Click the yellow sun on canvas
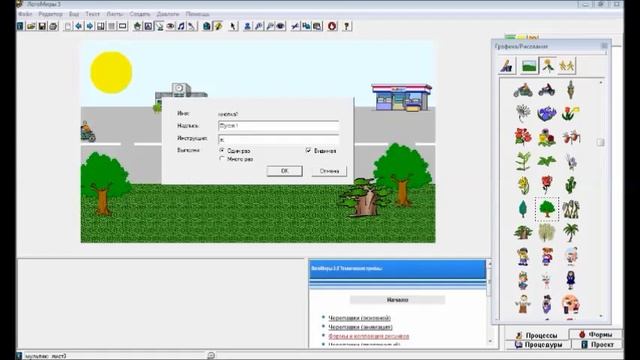Screen dimensions: 640x360 (x=111, y=72)
